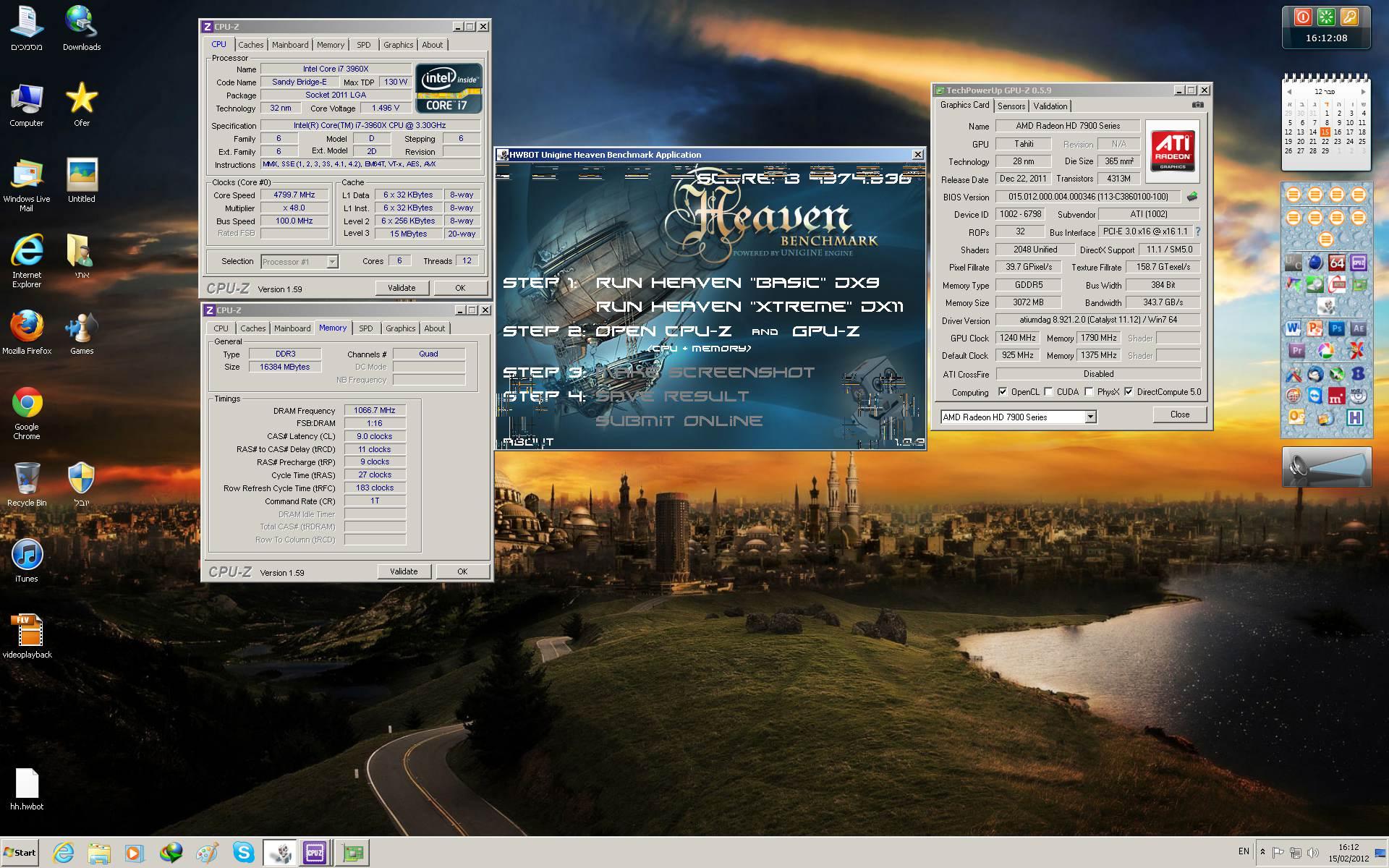Viewport: 1389px width, 868px height.
Task: Select the Recycle Bin icon
Action: pyautogui.click(x=27, y=484)
